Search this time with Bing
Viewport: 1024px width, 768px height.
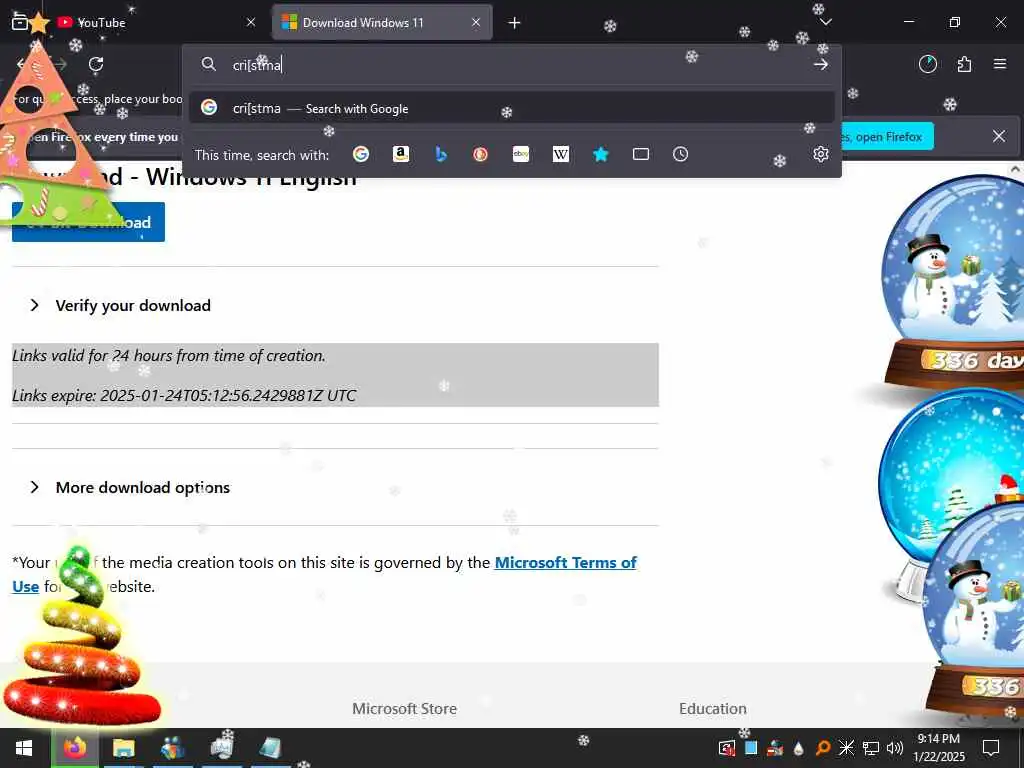pyautogui.click(x=441, y=154)
